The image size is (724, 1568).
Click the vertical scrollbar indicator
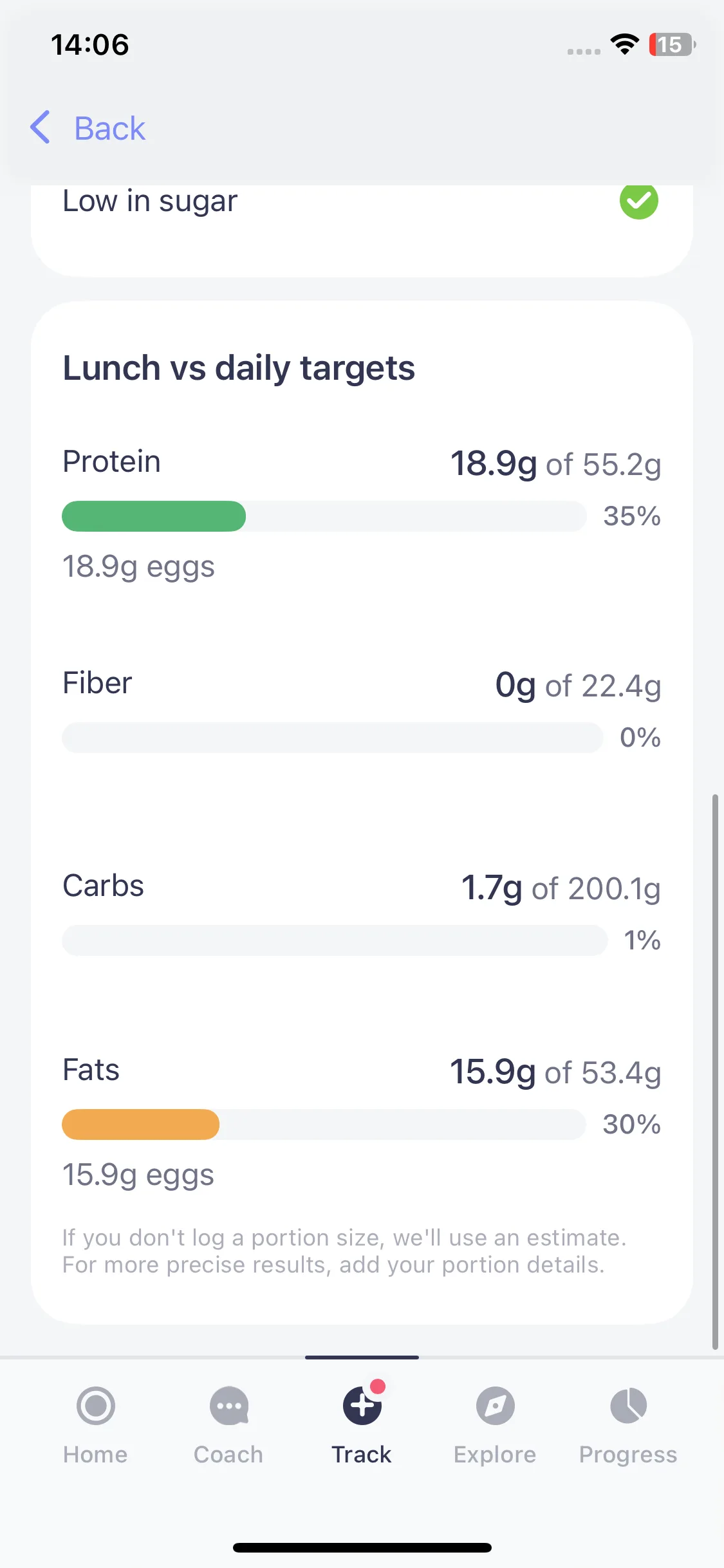click(714, 1072)
